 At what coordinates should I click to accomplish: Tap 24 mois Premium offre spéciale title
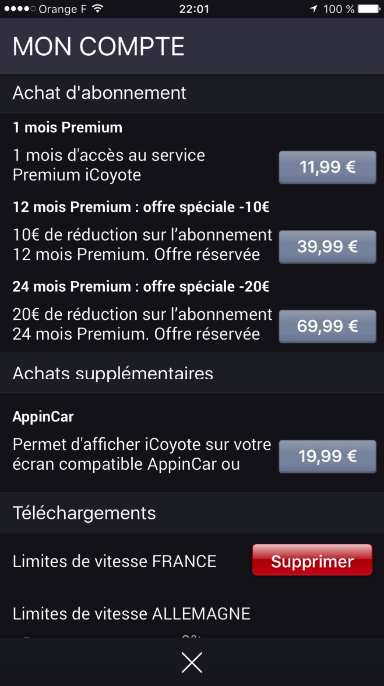[141, 287]
